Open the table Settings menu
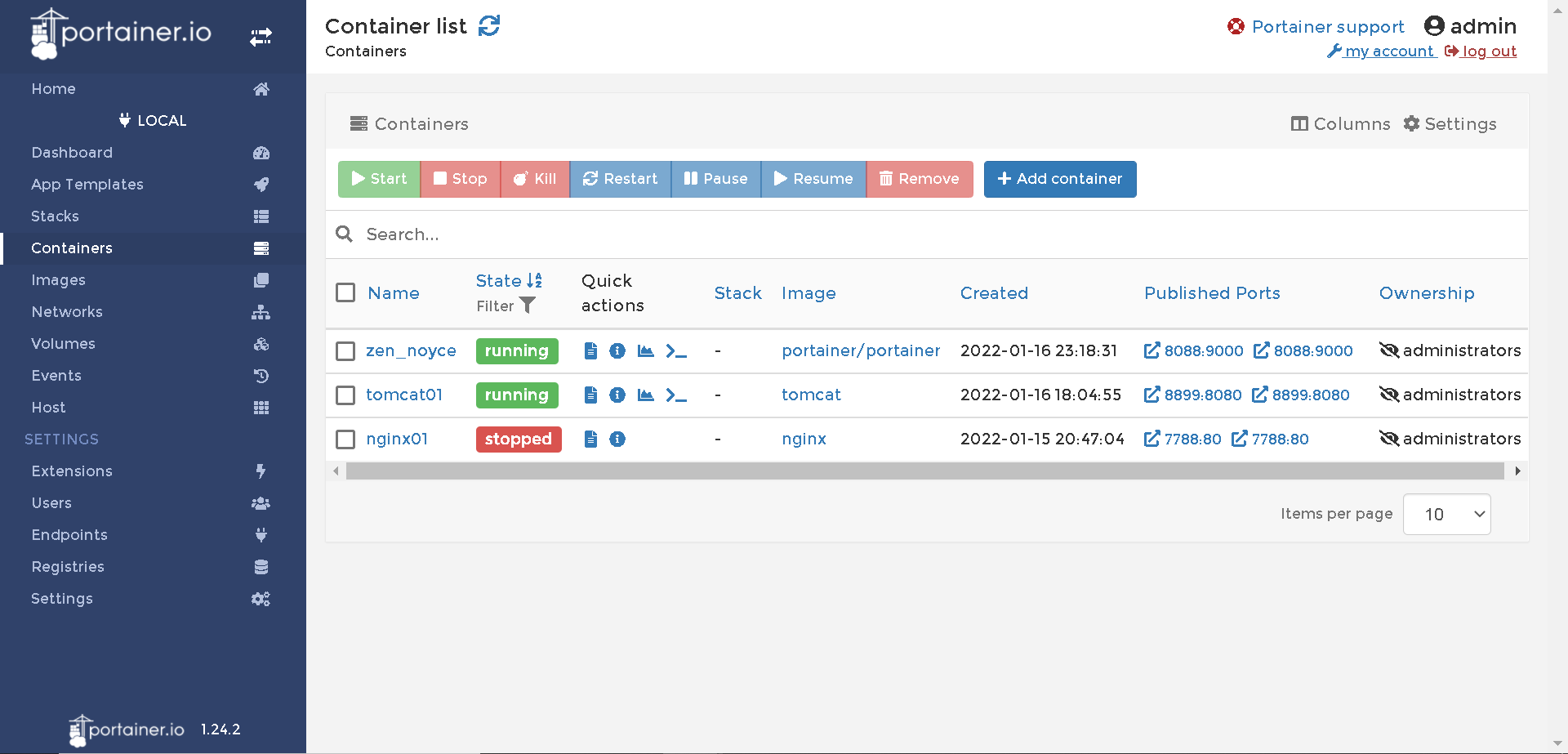The image size is (1568, 754). click(x=1450, y=124)
